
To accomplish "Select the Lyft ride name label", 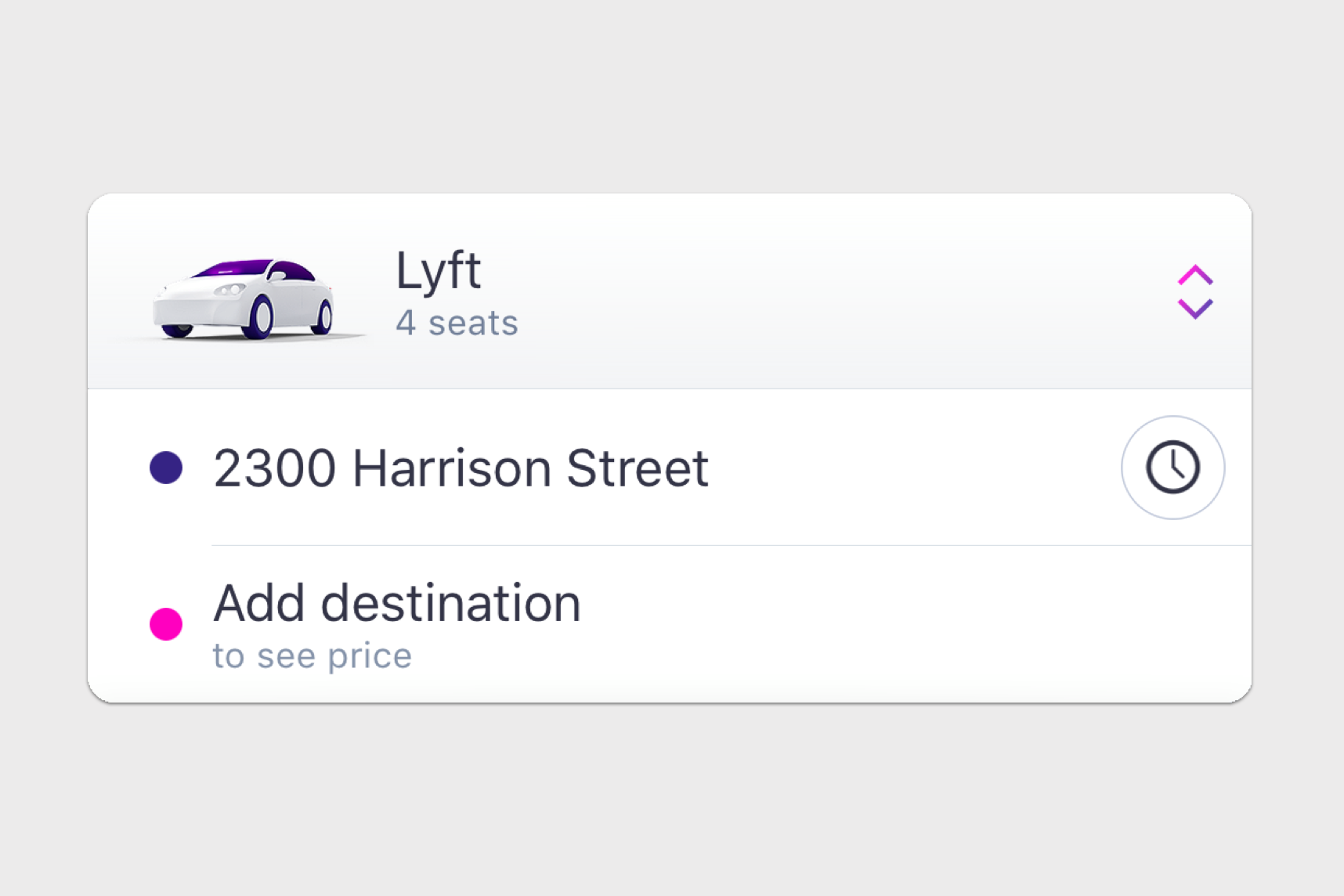I will [438, 271].
